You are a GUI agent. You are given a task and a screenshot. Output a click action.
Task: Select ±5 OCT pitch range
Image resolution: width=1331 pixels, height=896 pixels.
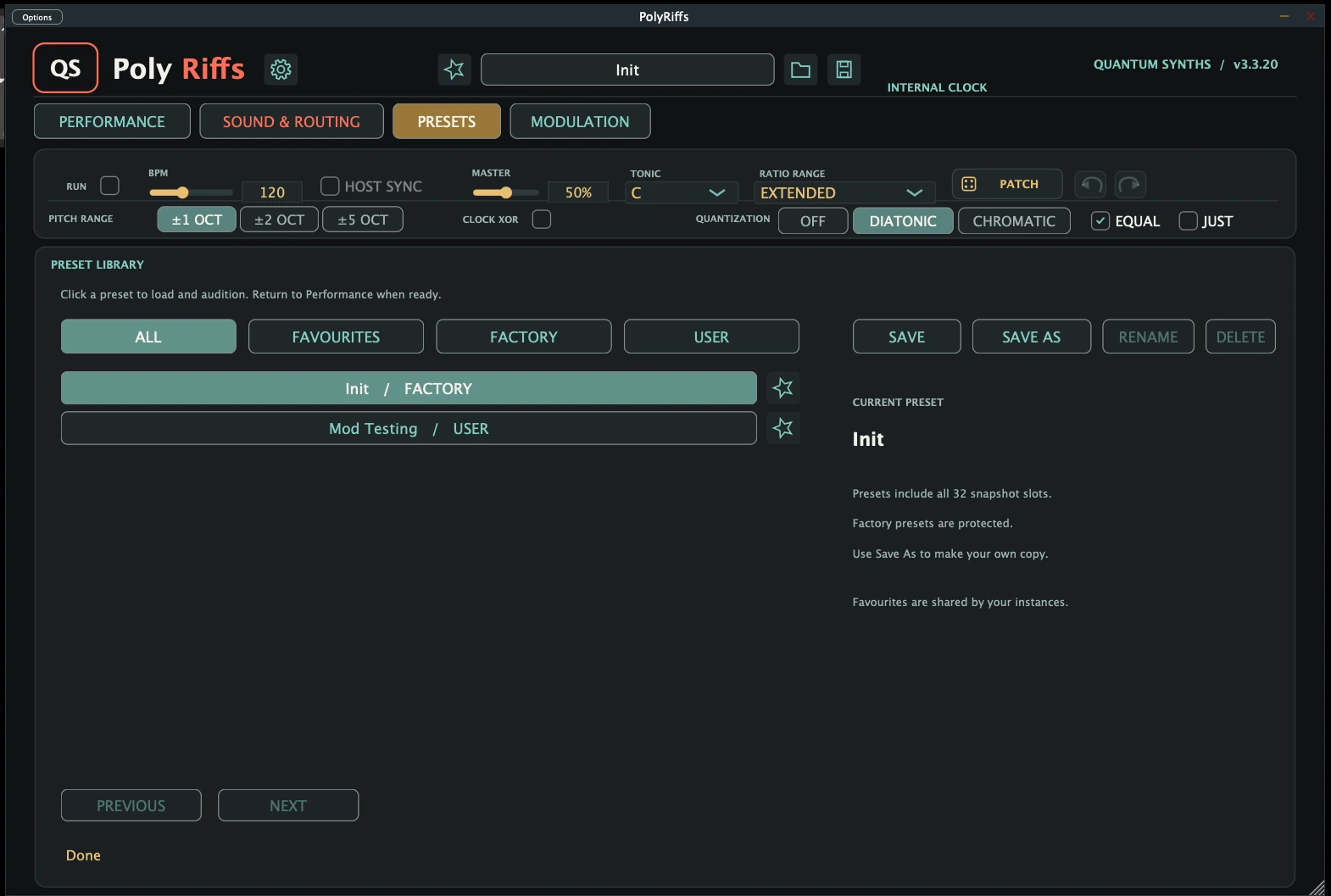click(x=363, y=220)
